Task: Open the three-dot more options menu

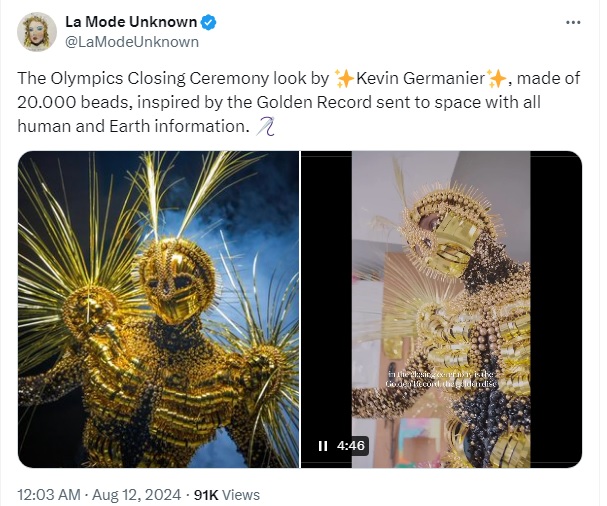Action: click(573, 22)
